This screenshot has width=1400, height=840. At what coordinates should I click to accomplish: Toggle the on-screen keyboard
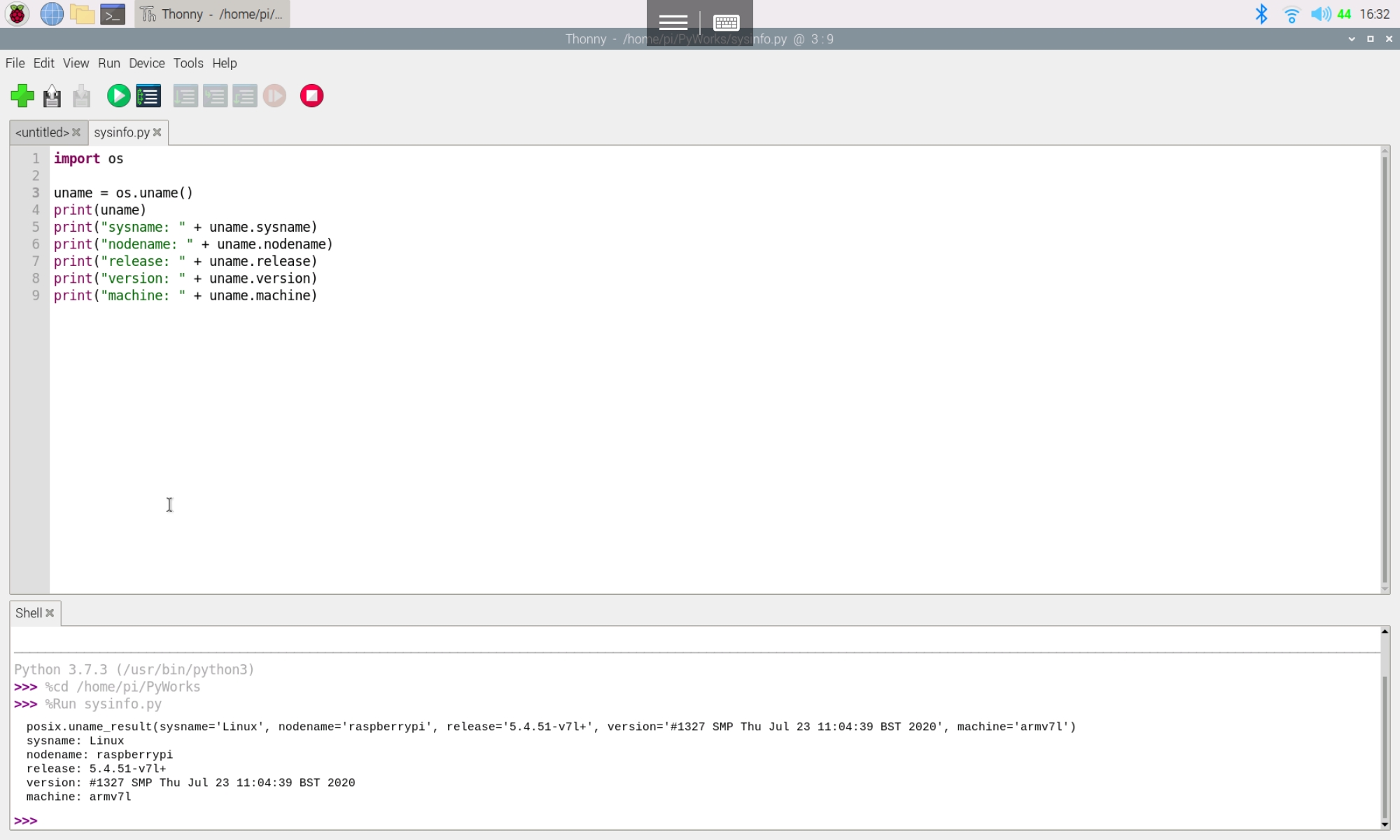pyautogui.click(x=727, y=22)
